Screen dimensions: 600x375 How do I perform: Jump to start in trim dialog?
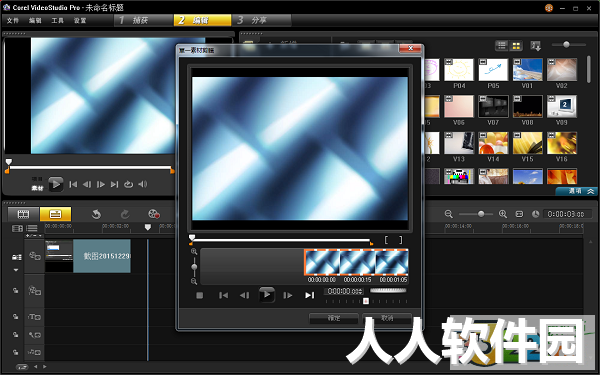click(x=223, y=295)
